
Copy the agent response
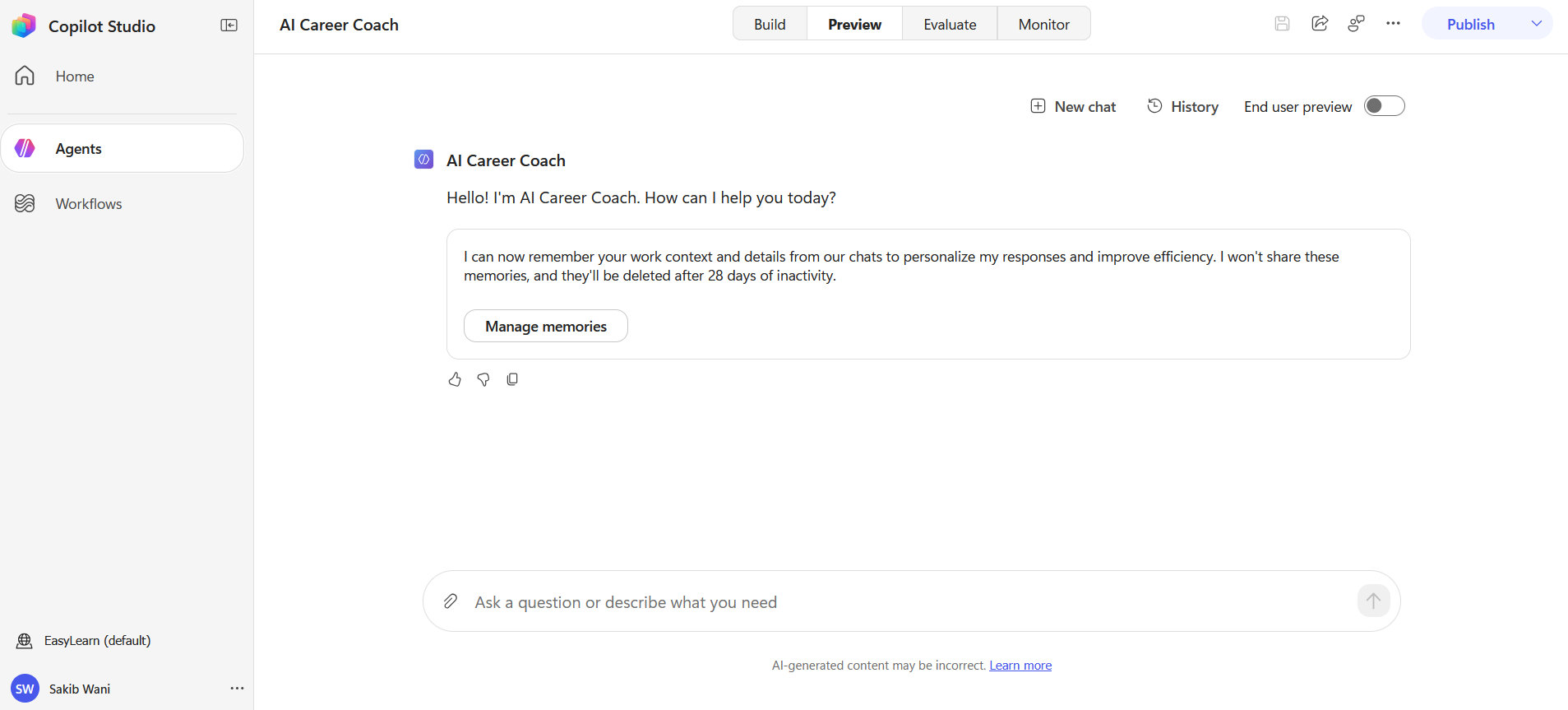pyautogui.click(x=512, y=379)
